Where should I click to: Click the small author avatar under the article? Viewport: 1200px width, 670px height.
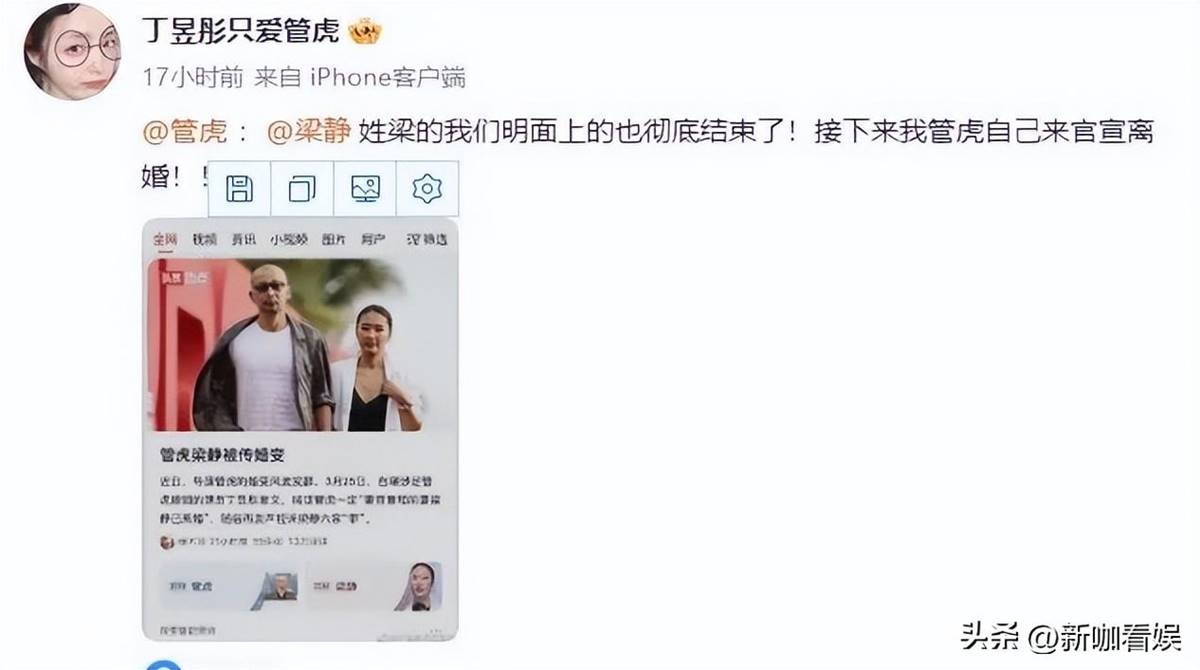pyautogui.click(x=167, y=541)
